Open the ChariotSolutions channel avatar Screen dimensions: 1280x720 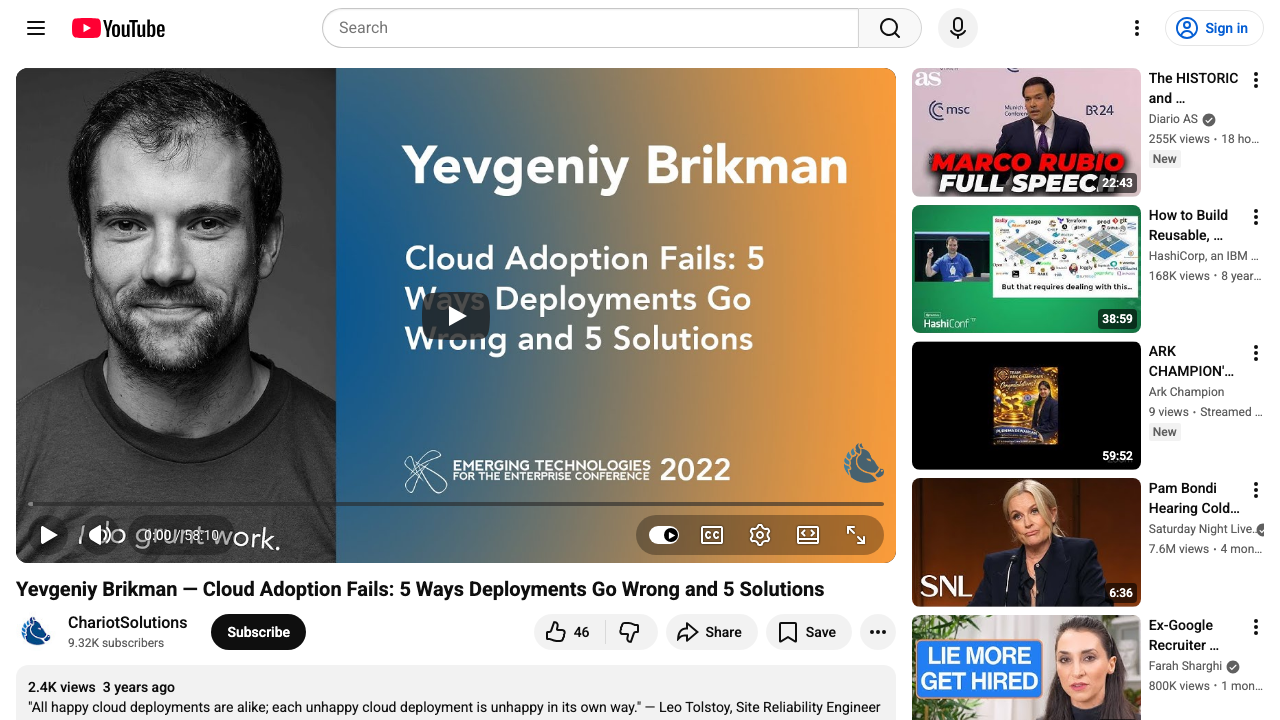click(x=37, y=632)
